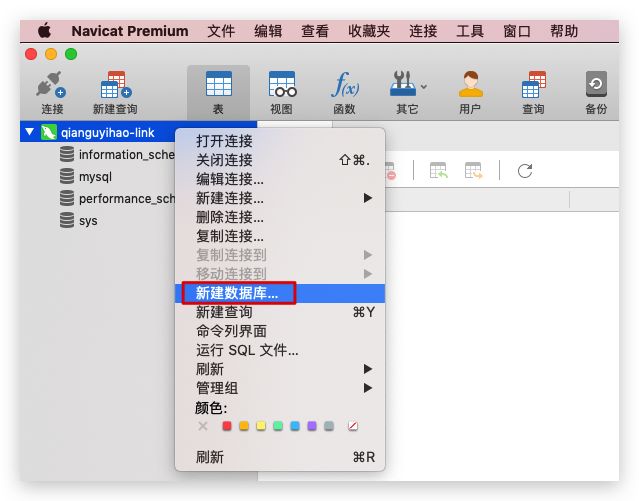Screen dimensions: 639x501
Task: Expand the Manage Group (管理组) submenu arrow
Action: click(368, 388)
